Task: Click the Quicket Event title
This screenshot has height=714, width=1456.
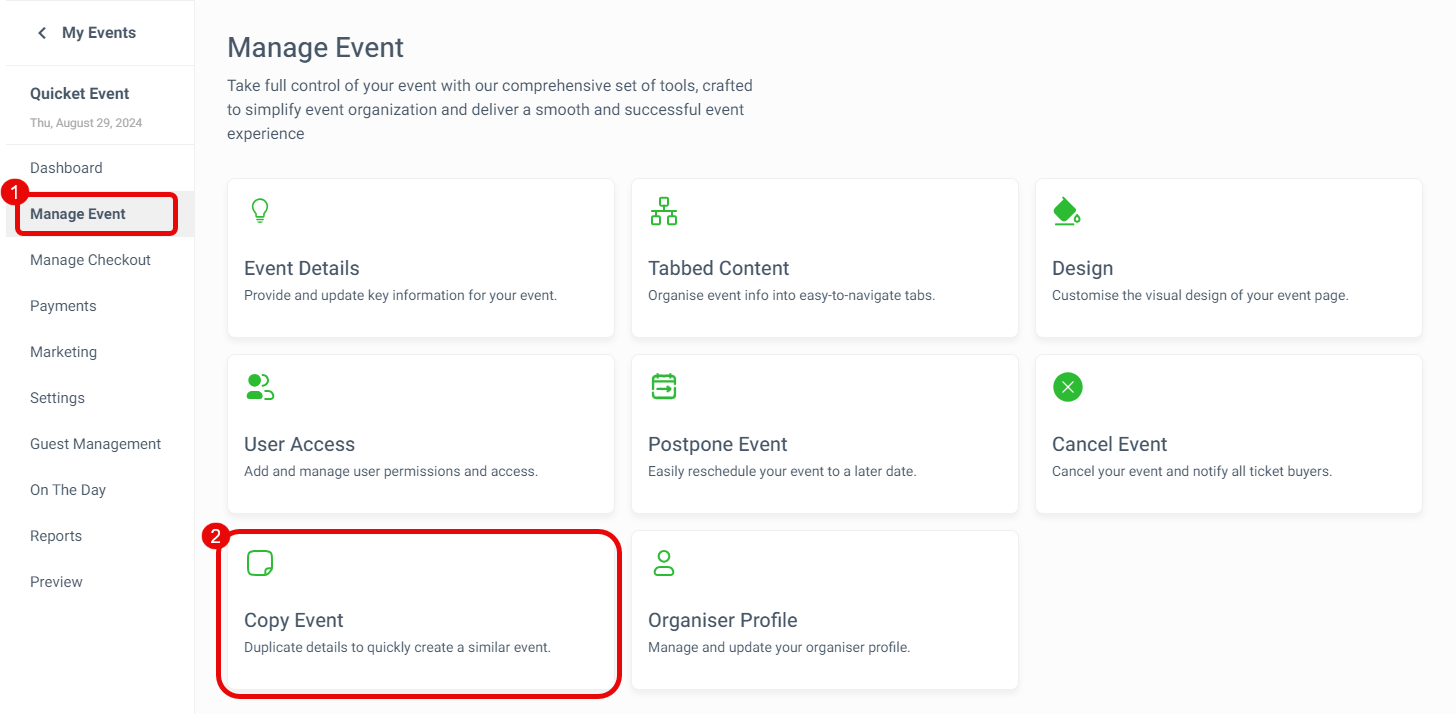Action: 80,94
